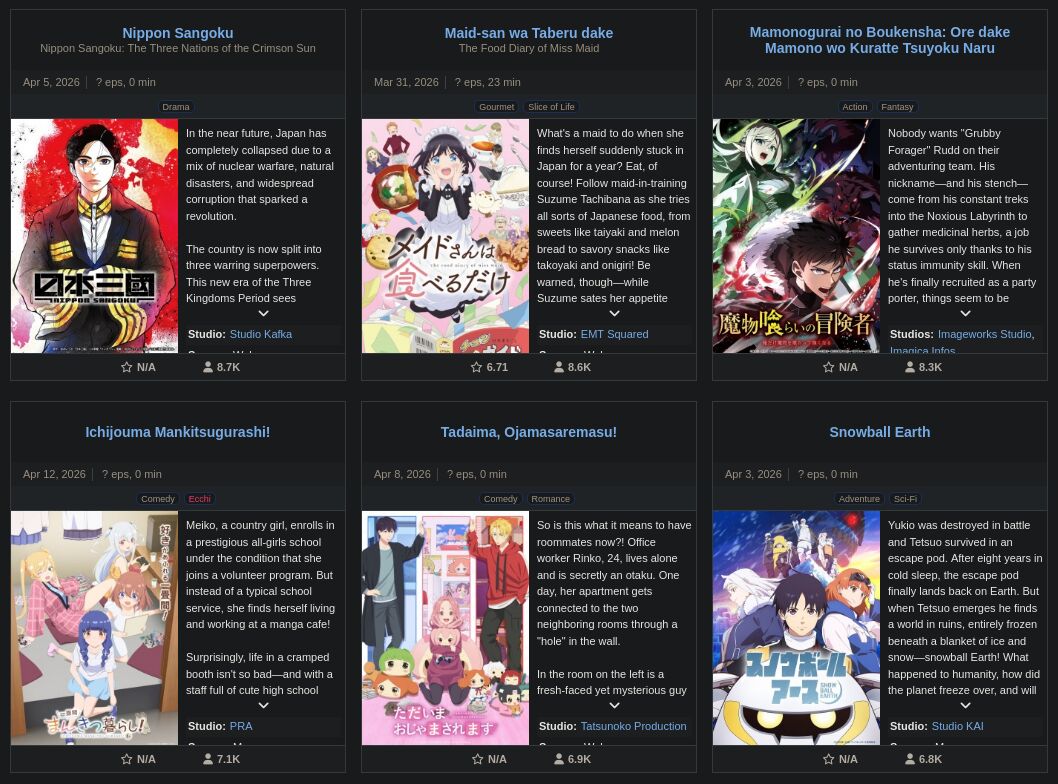This screenshot has width=1058, height=784.
Task: Open the Snowball Earth title link
Action: (x=879, y=432)
